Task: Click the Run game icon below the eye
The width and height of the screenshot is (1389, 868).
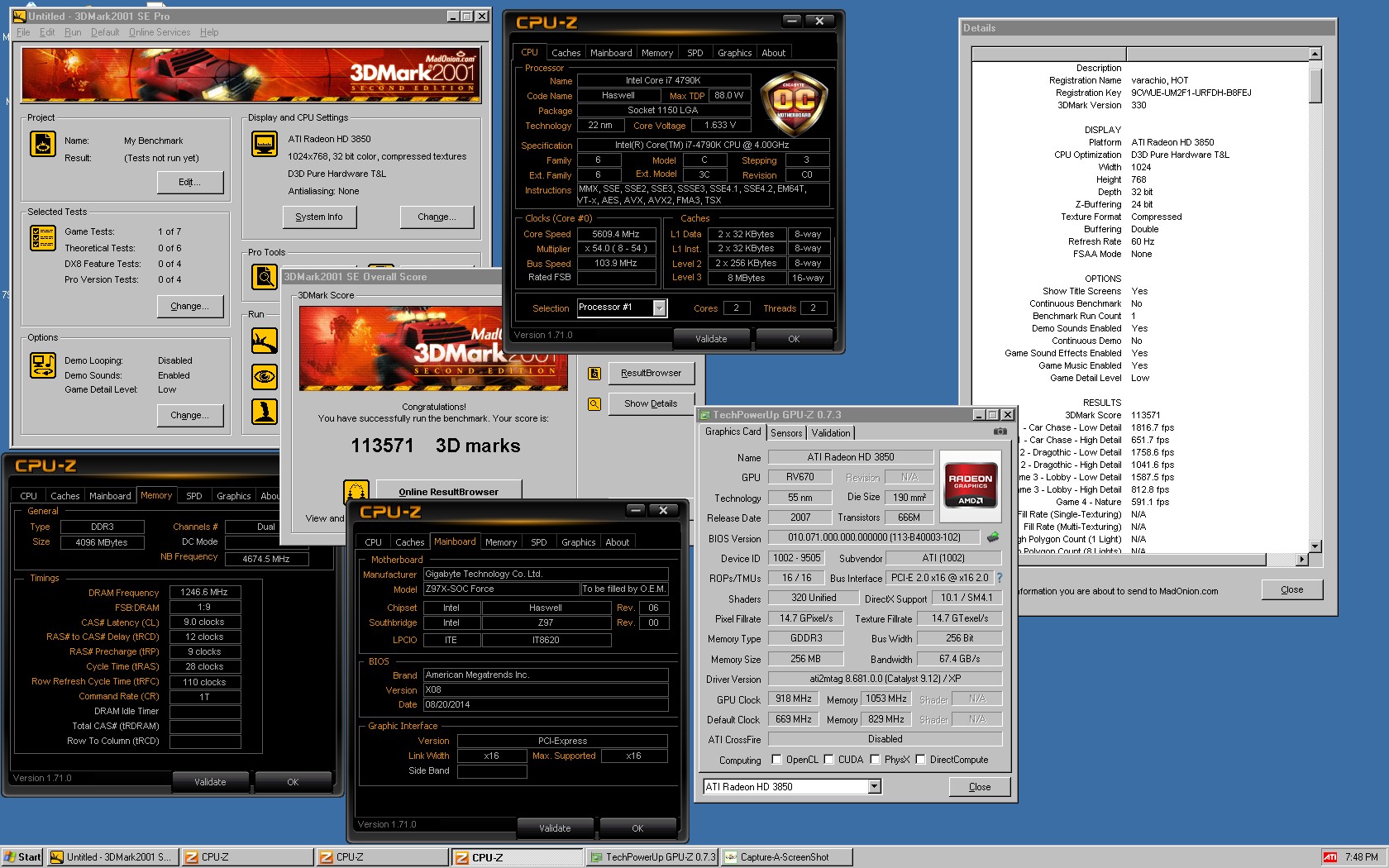Action: pos(265,412)
